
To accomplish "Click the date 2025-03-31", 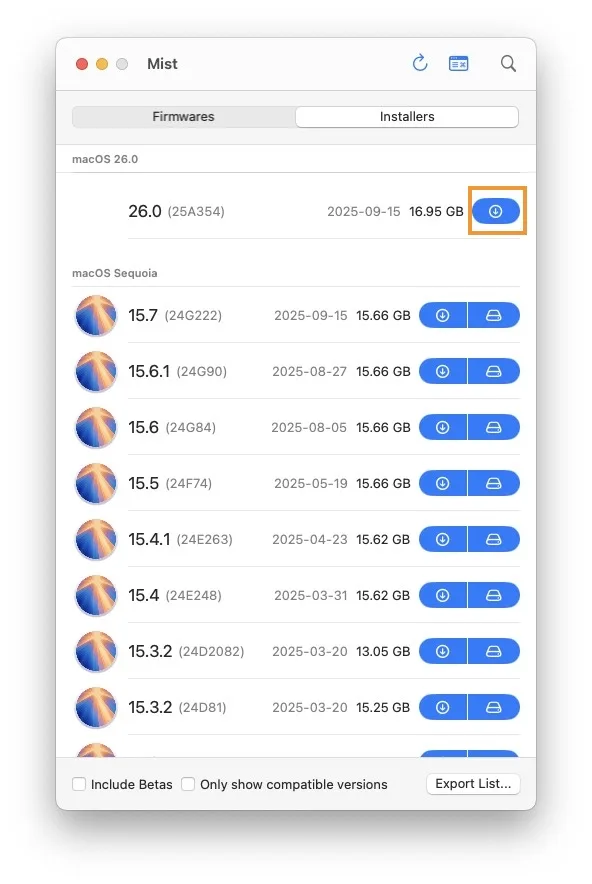I will pyautogui.click(x=311, y=595).
